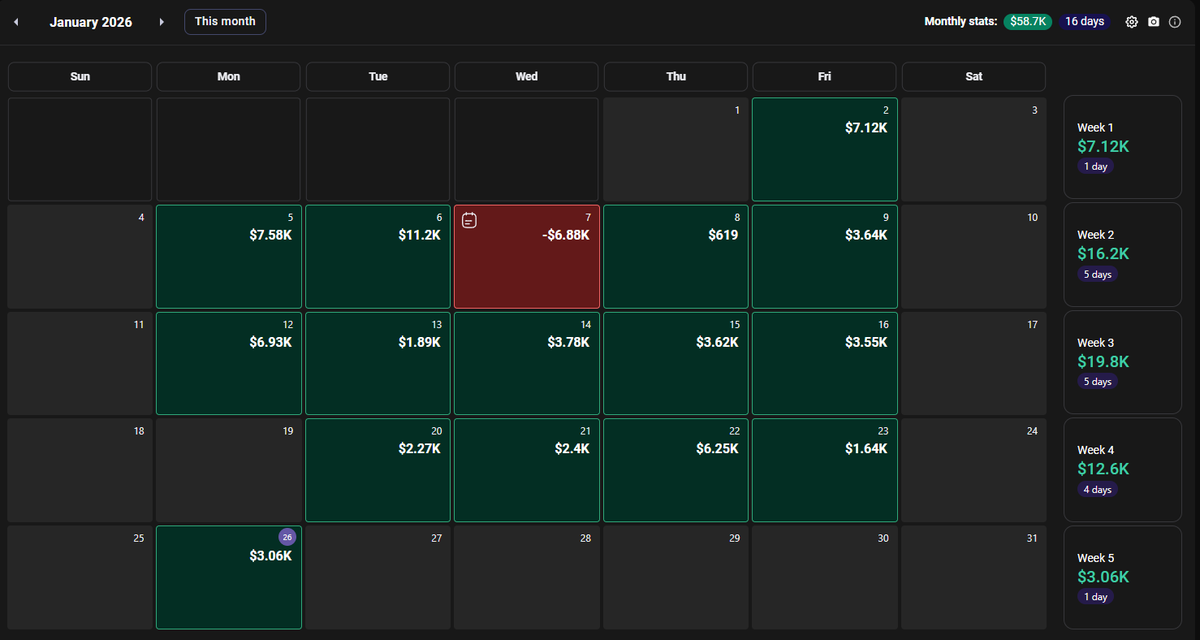The image size is (1200, 640).
Task: Select empty January 10 day cell
Action: [974, 257]
